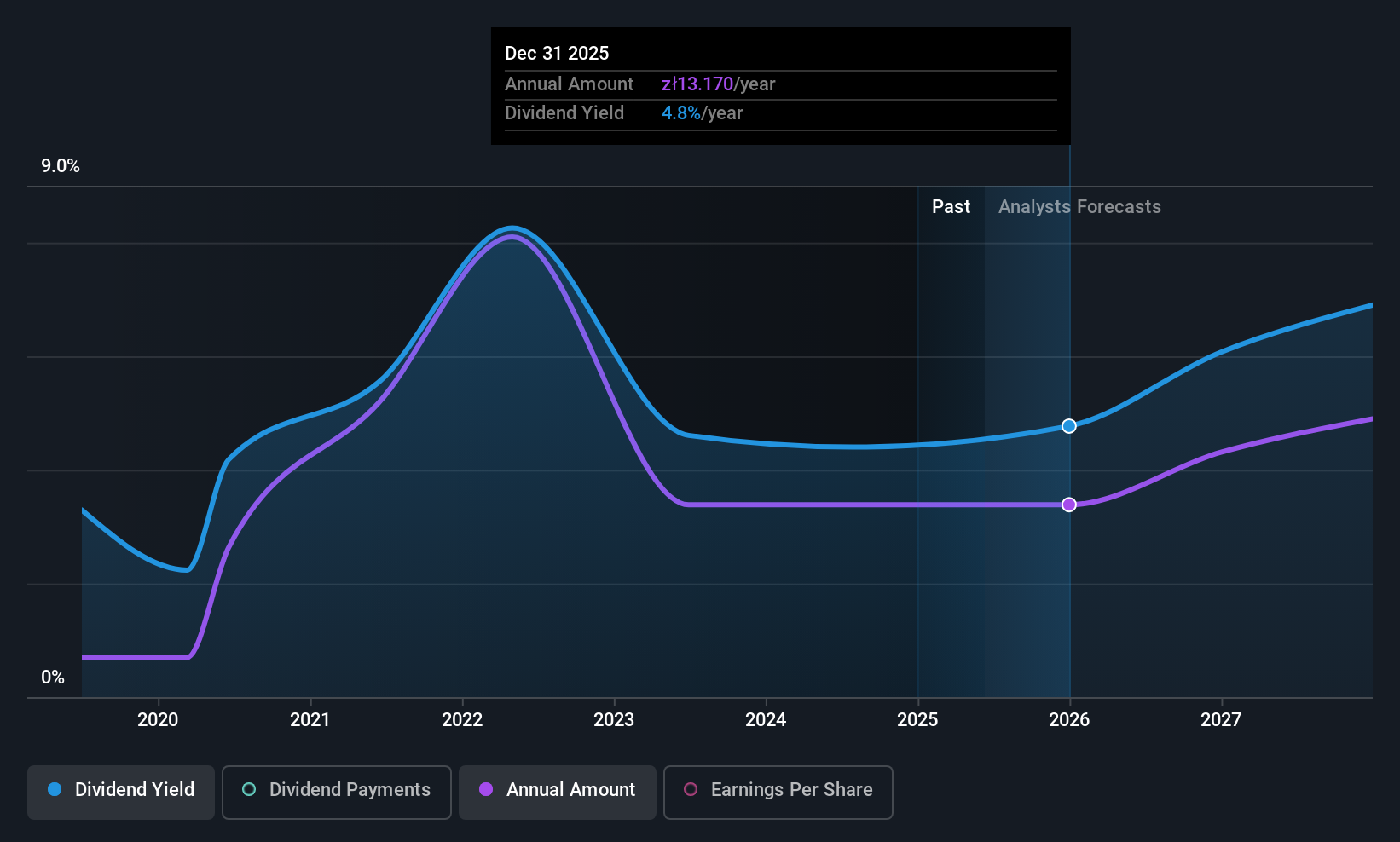Click the Past region label
1400x842 pixels.
tap(951, 206)
